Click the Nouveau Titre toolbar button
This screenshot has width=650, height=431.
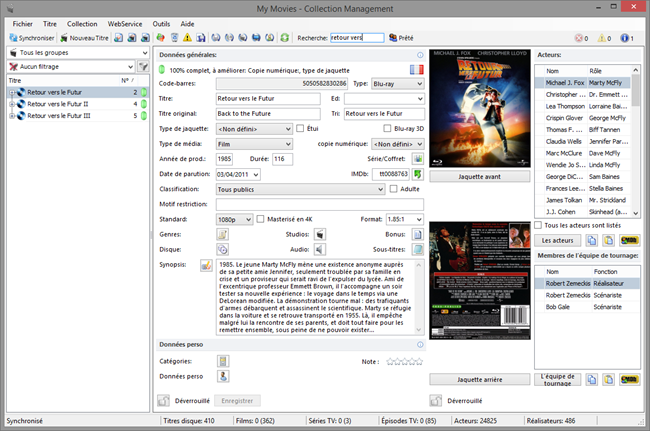[85, 38]
